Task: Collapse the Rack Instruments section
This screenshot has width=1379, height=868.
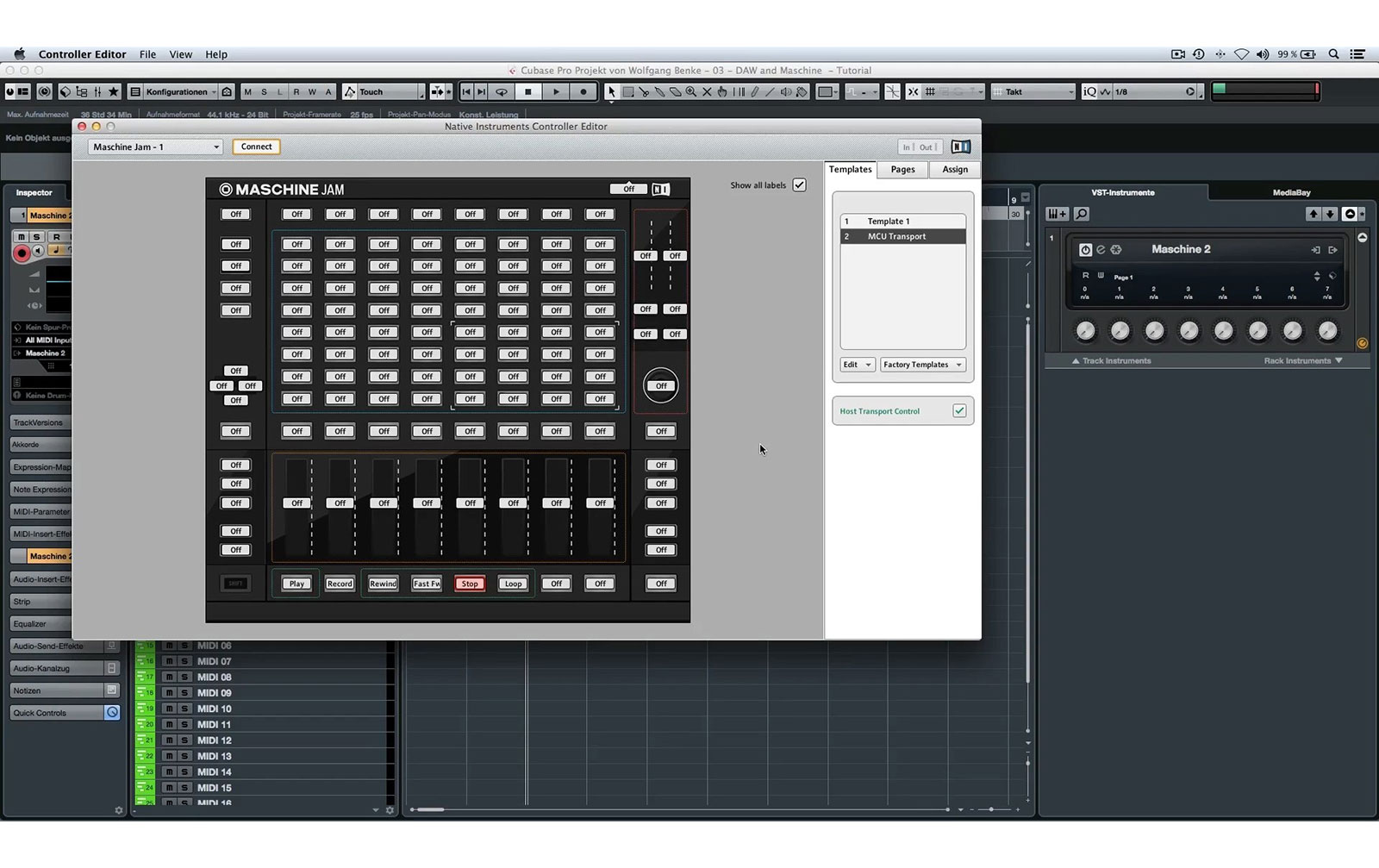Action: (1303, 361)
